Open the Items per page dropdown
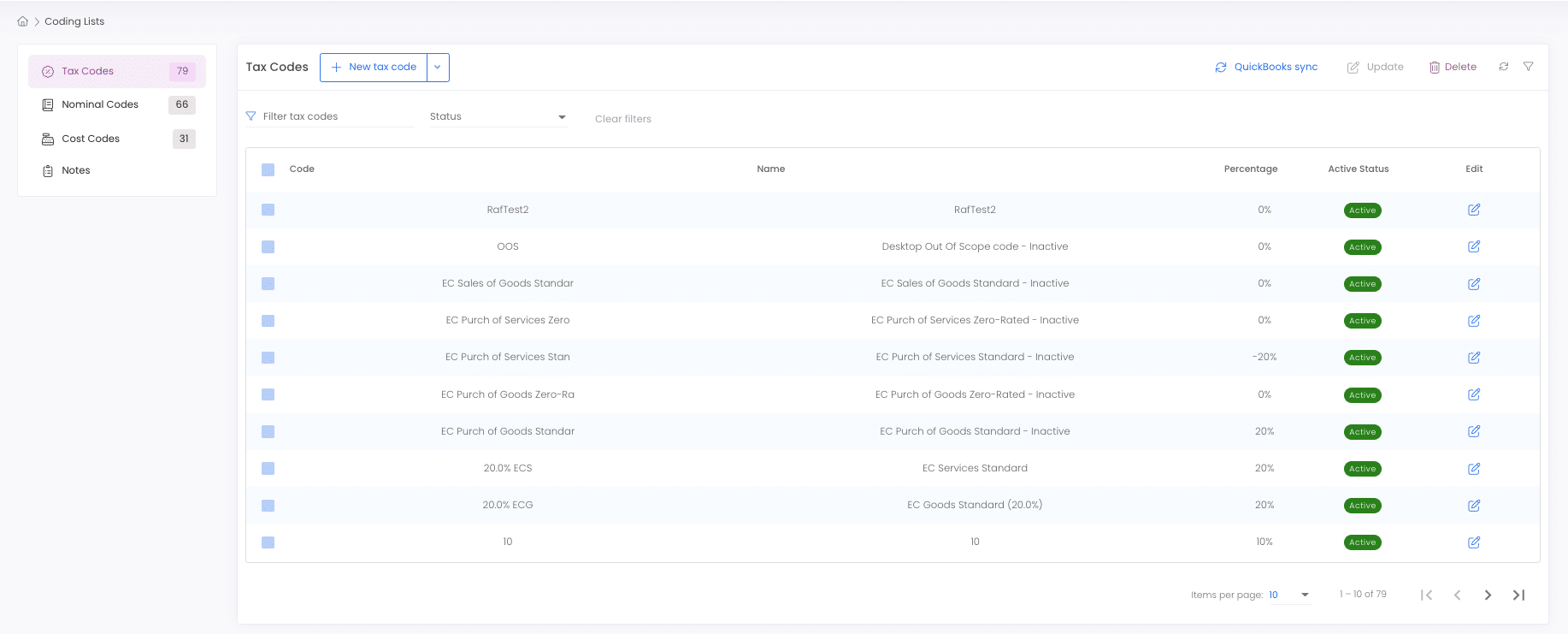Viewport: 1568px width, 634px height. point(1289,595)
